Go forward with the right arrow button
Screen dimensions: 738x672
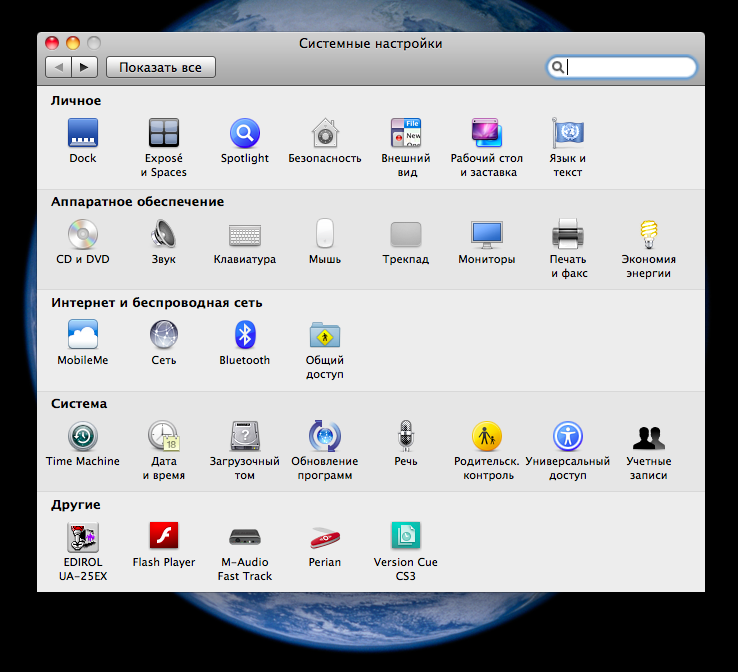85,67
